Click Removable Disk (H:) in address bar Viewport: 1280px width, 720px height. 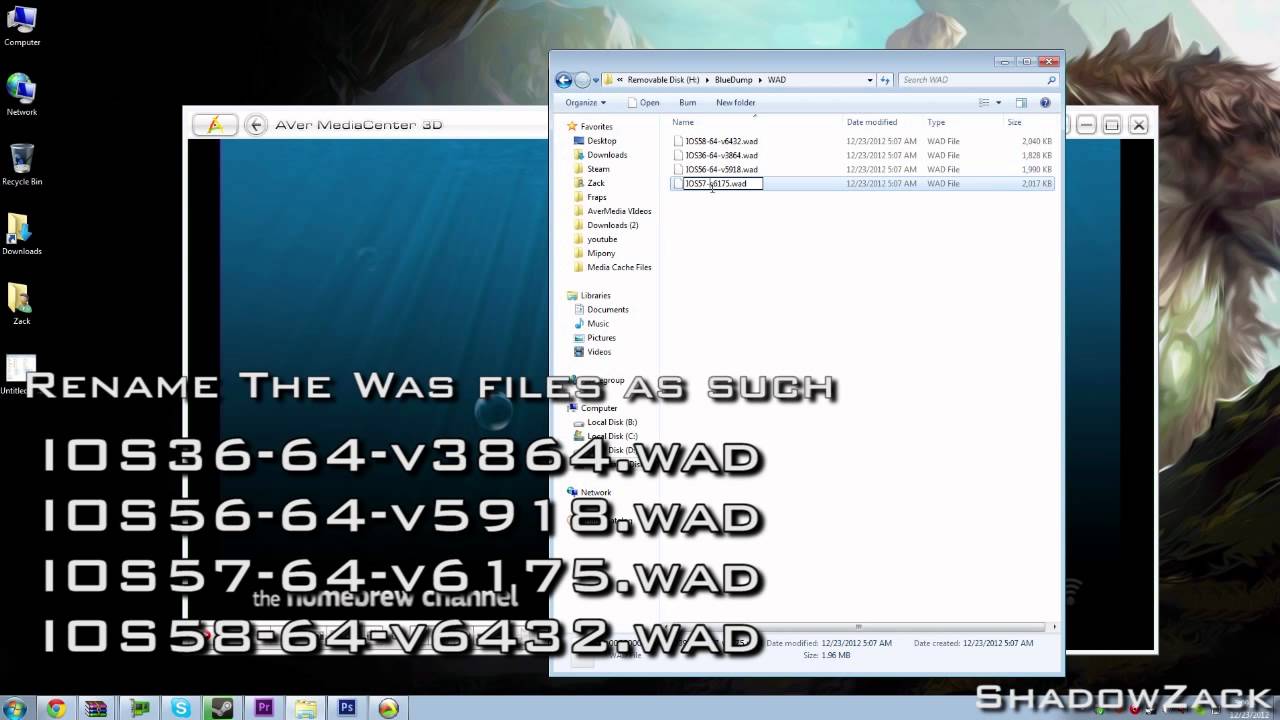pyautogui.click(x=663, y=80)
